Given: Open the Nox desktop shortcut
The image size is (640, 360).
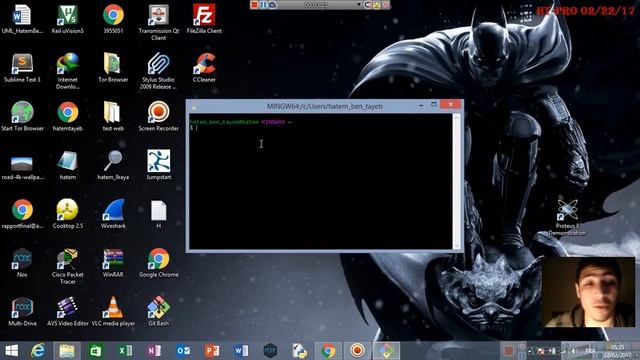Looking at the screenshot, I should point(22,263).
